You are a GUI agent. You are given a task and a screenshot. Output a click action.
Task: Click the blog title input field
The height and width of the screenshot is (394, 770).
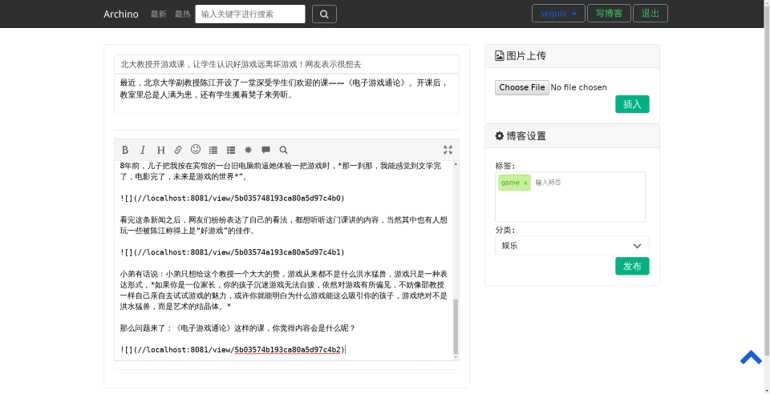(x=286, y=64)
